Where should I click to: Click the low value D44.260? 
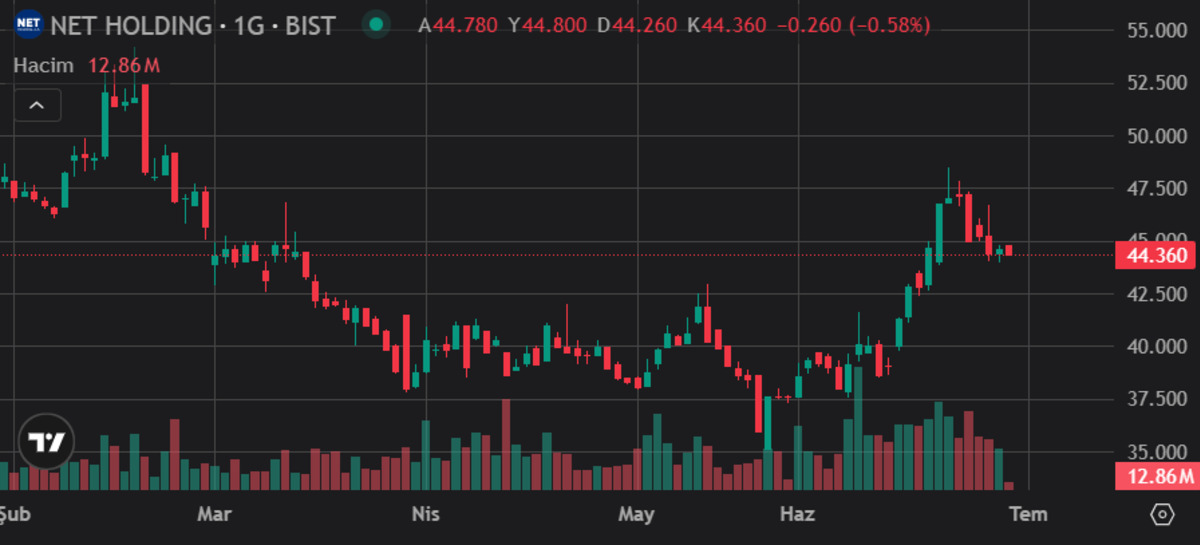coord(637,24)
